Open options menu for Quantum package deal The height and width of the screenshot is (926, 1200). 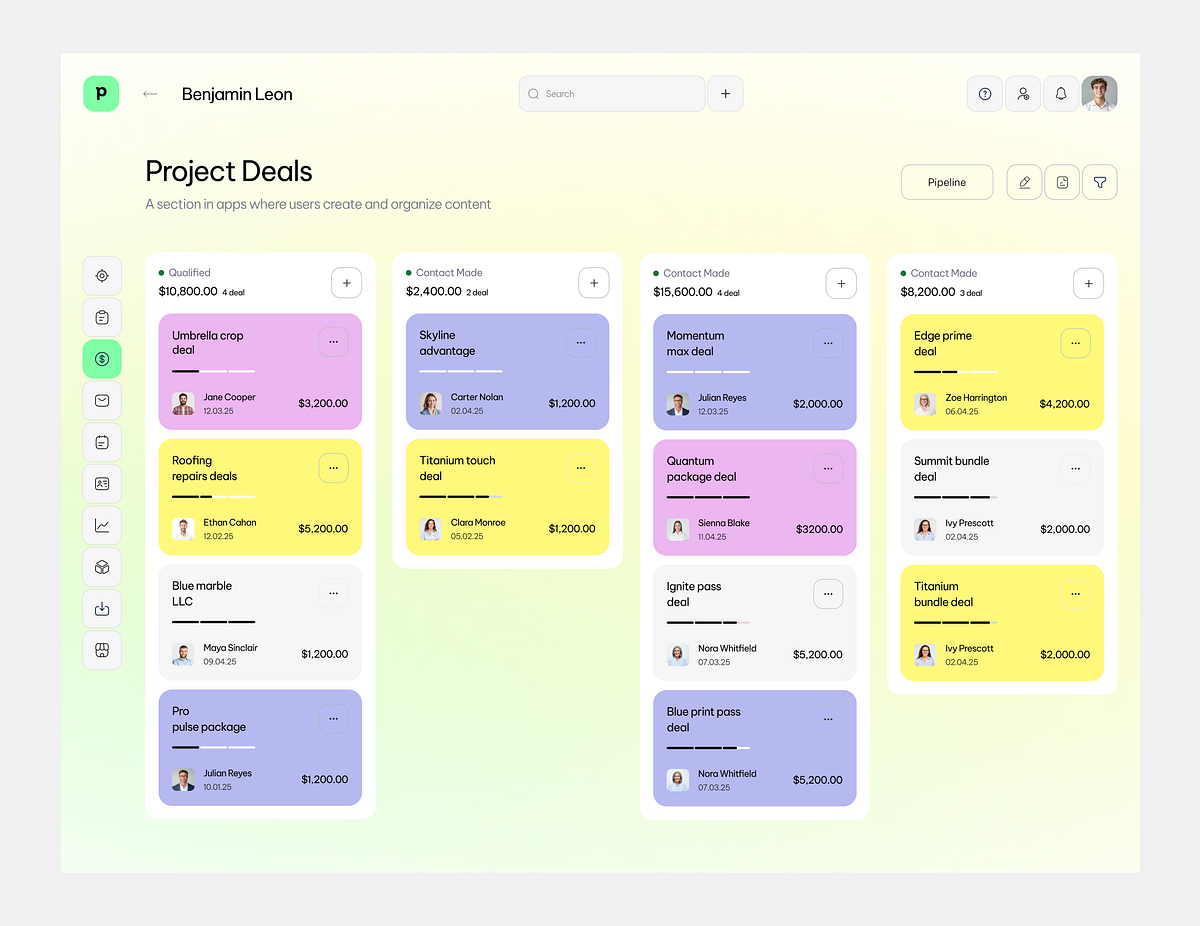tap(828, 468)
